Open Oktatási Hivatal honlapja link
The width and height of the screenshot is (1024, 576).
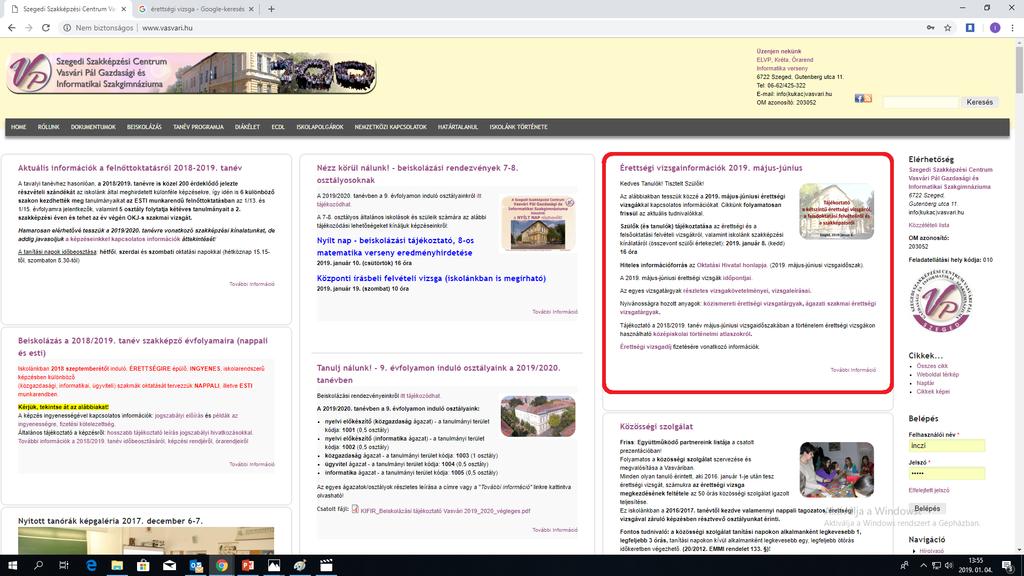[x=731, y=265]
